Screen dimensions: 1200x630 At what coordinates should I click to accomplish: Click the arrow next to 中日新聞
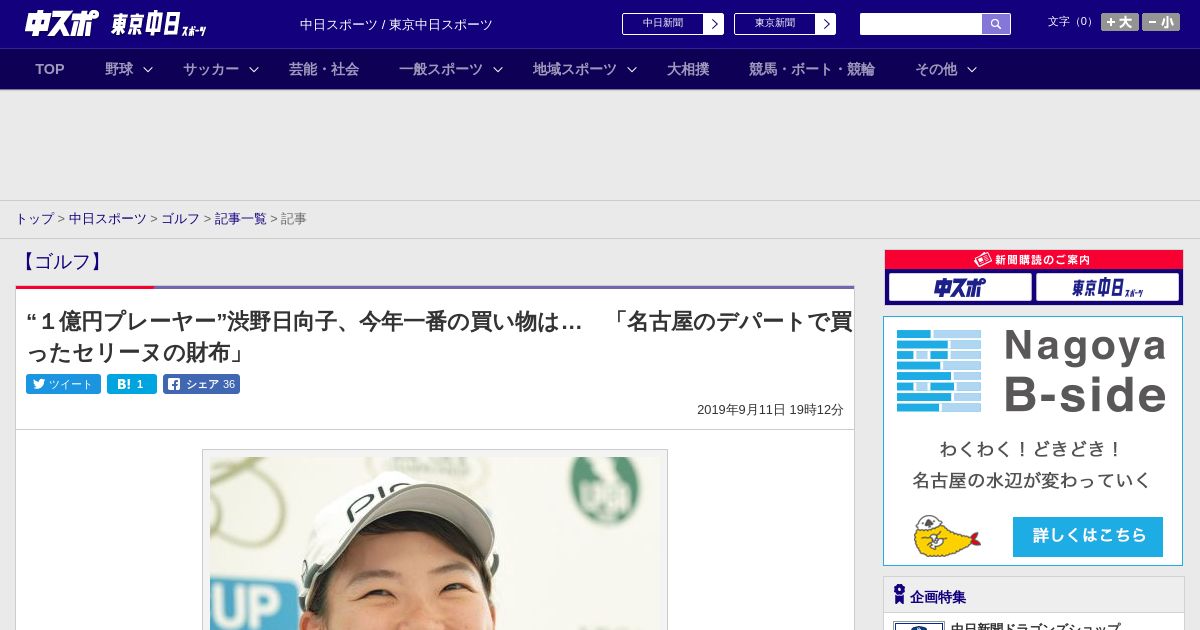point(713,24)
